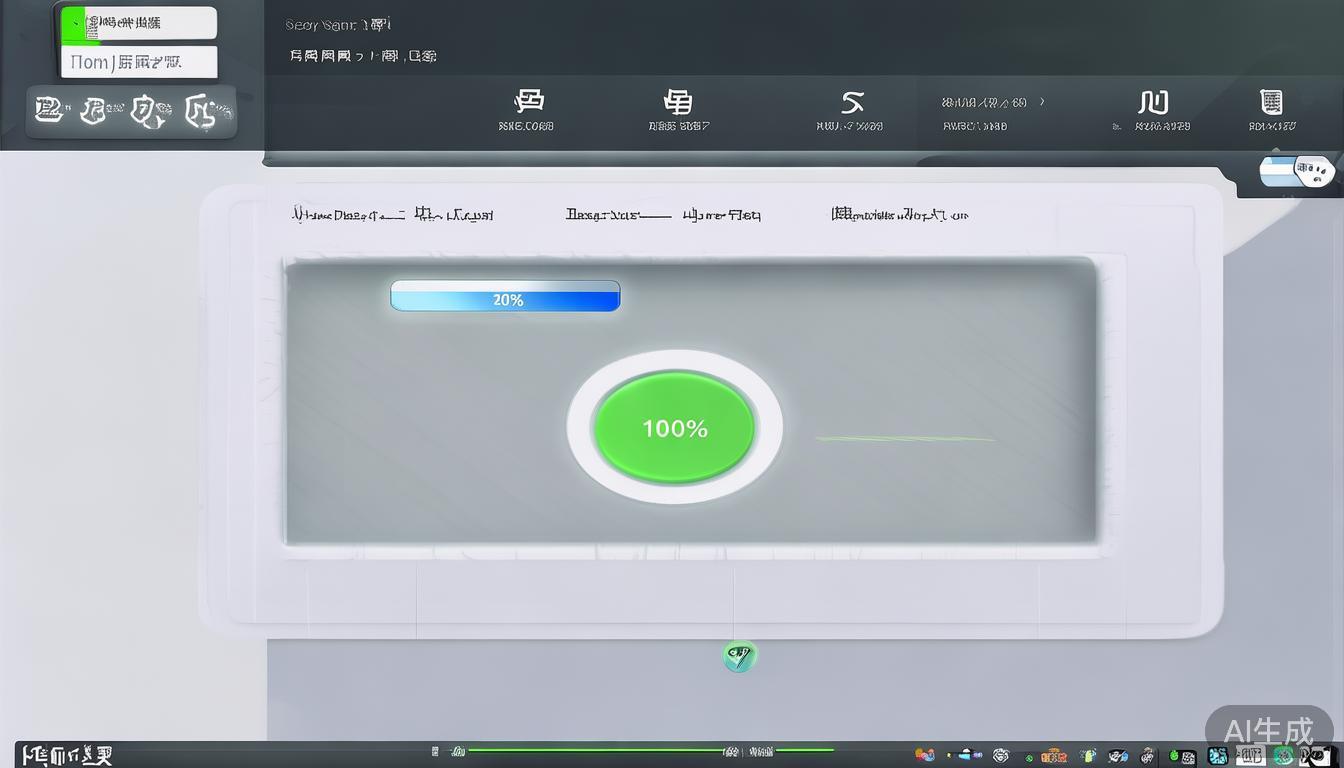Click the fourth icon in the upper-left tool palette
1344x768 pixels.
[x=197, y=110]
